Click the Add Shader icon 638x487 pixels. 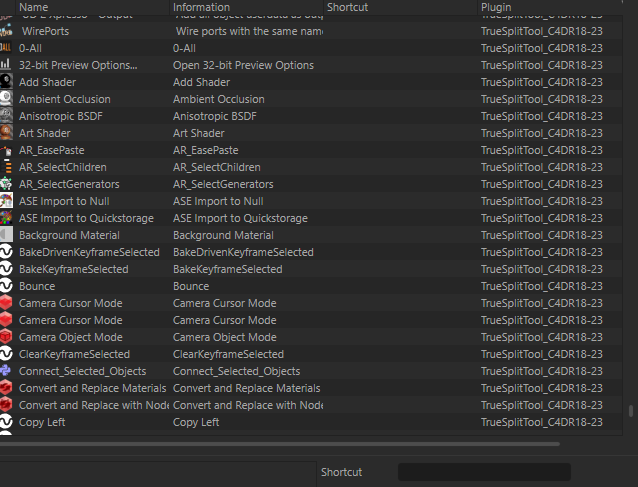pyautogui.click(x=6, y=82)
